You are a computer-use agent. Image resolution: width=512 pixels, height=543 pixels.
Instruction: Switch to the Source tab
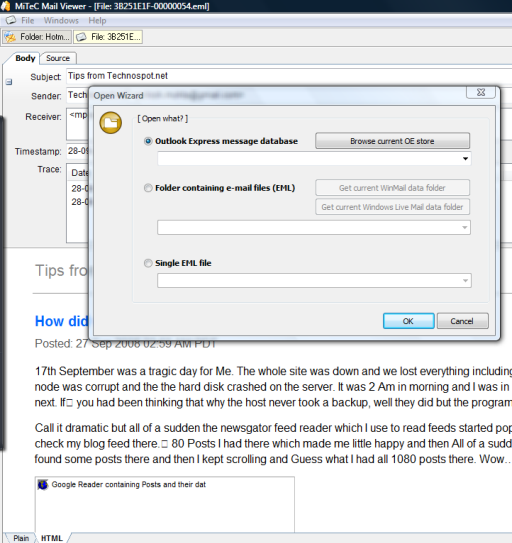[58, 58]
